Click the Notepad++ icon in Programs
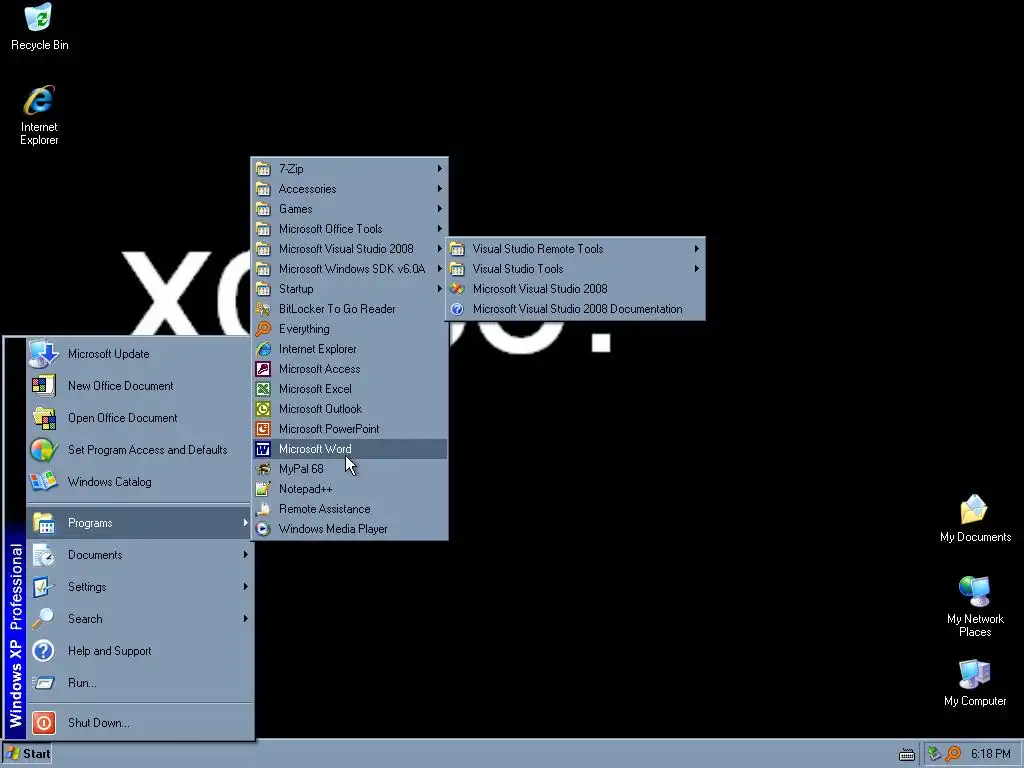The width and height of the screenshot is (1024, 768). 263,489
